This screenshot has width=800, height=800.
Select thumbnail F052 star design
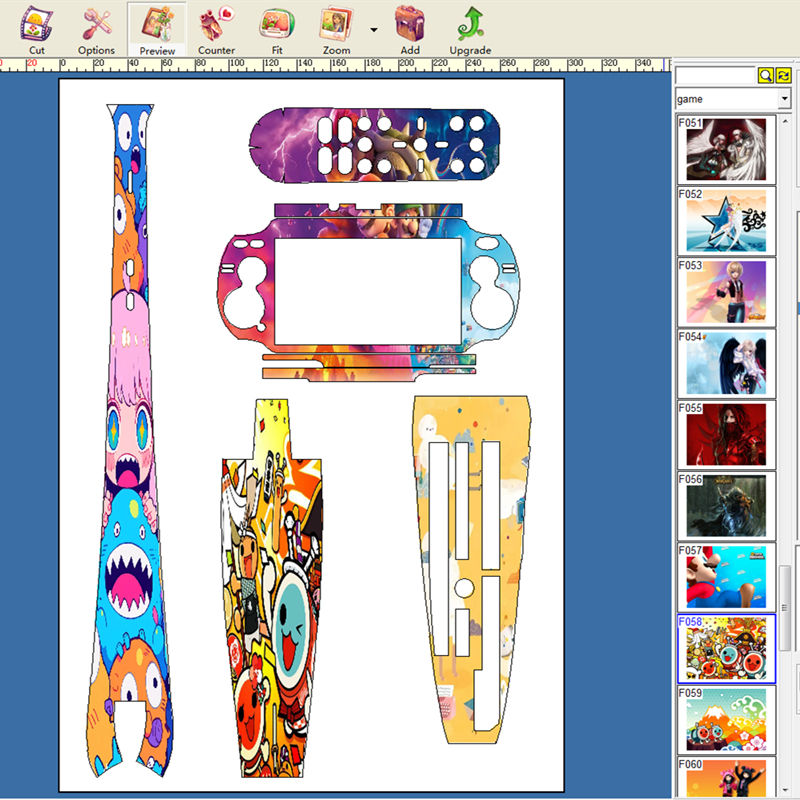(726, 220)
